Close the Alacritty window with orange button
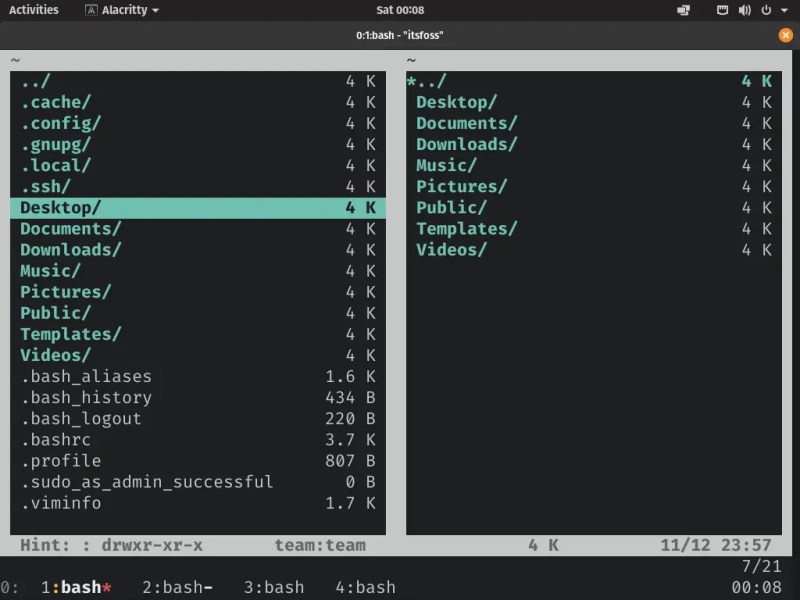The image size is (800, 600). (785, 35)
